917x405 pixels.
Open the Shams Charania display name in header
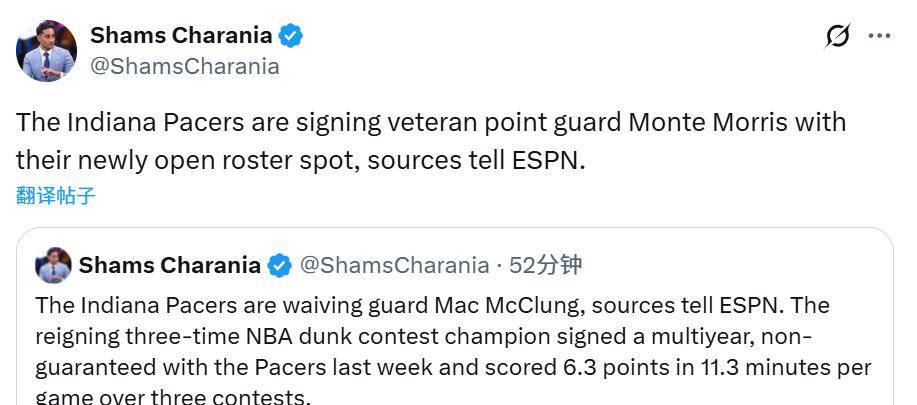point(180,36)
